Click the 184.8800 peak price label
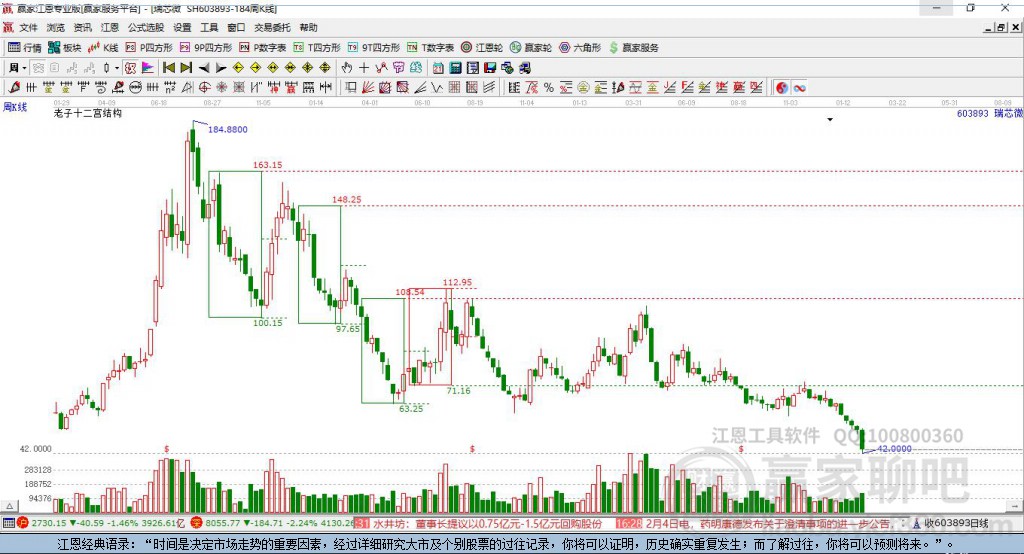 point(228,129)
